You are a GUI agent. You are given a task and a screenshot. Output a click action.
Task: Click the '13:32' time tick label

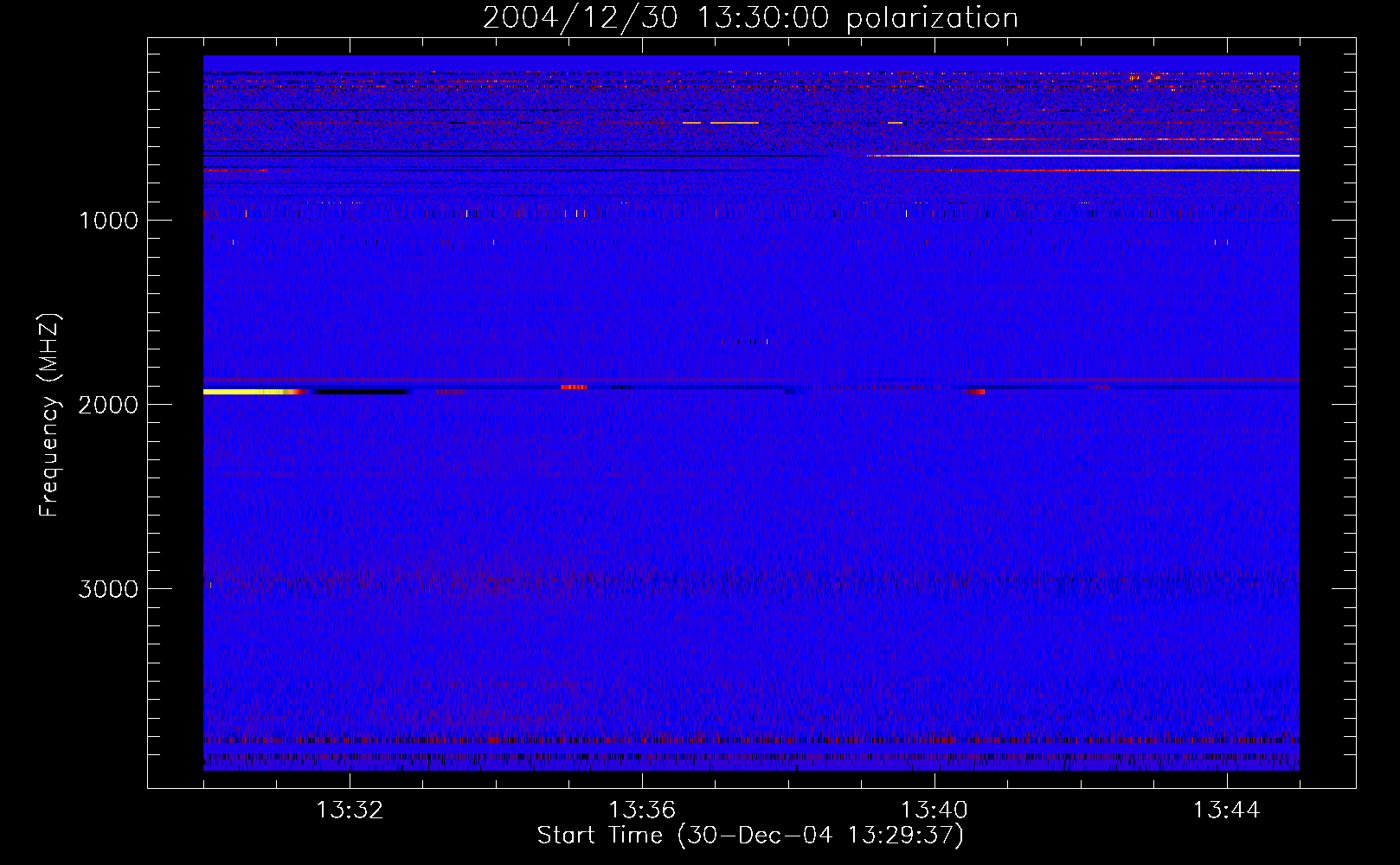[x=350, y=811]
